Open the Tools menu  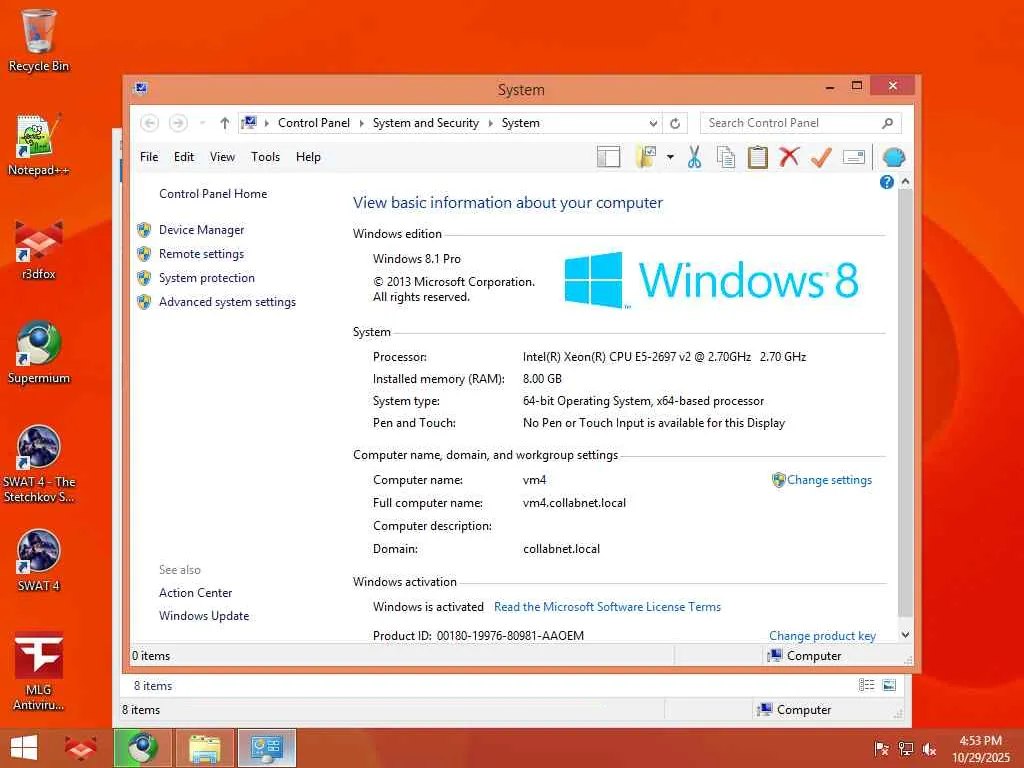pos(265,157)
